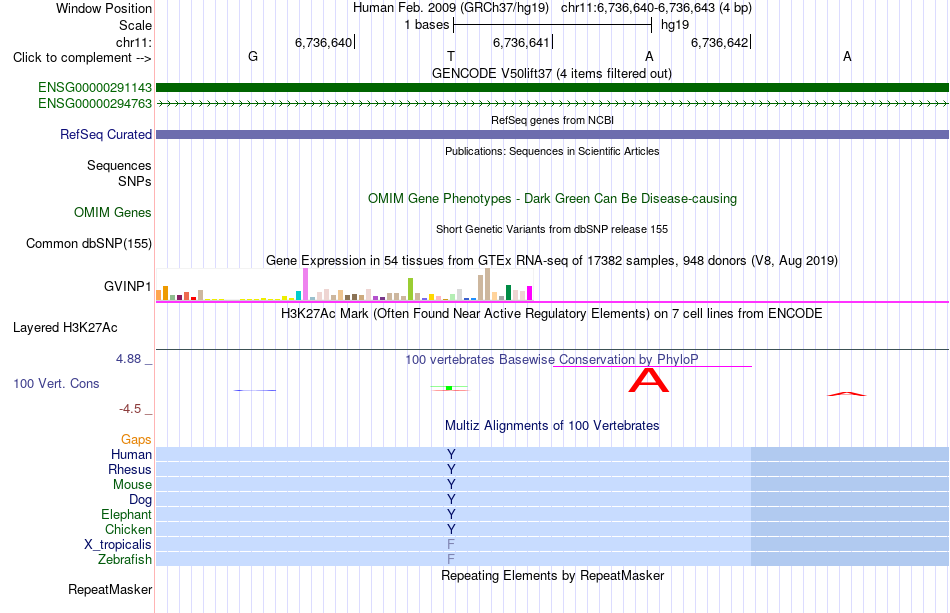Click the GENCODE V50lift37 track title

click(552, 73)
